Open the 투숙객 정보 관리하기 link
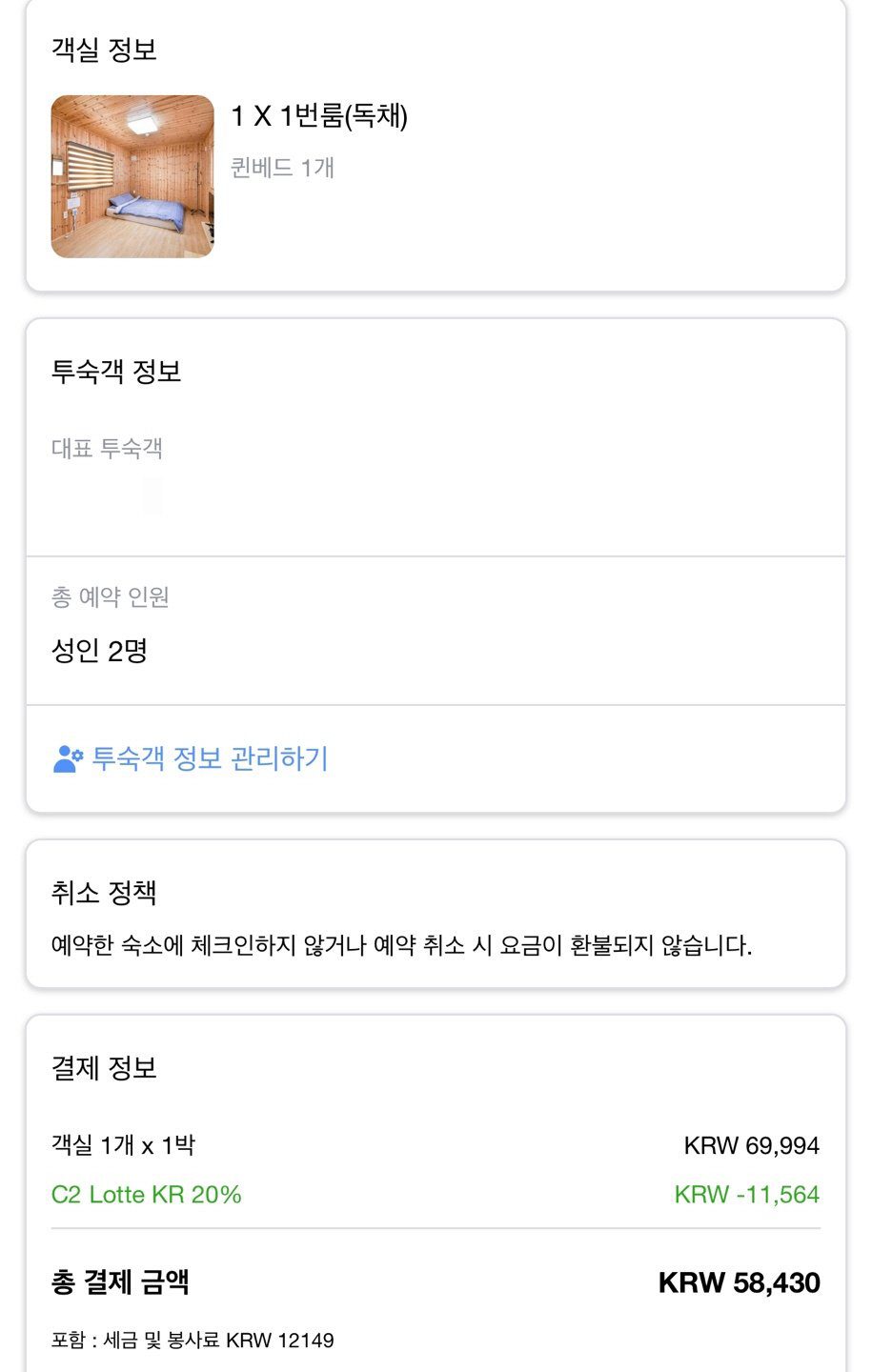 click(x=210, y=758)
